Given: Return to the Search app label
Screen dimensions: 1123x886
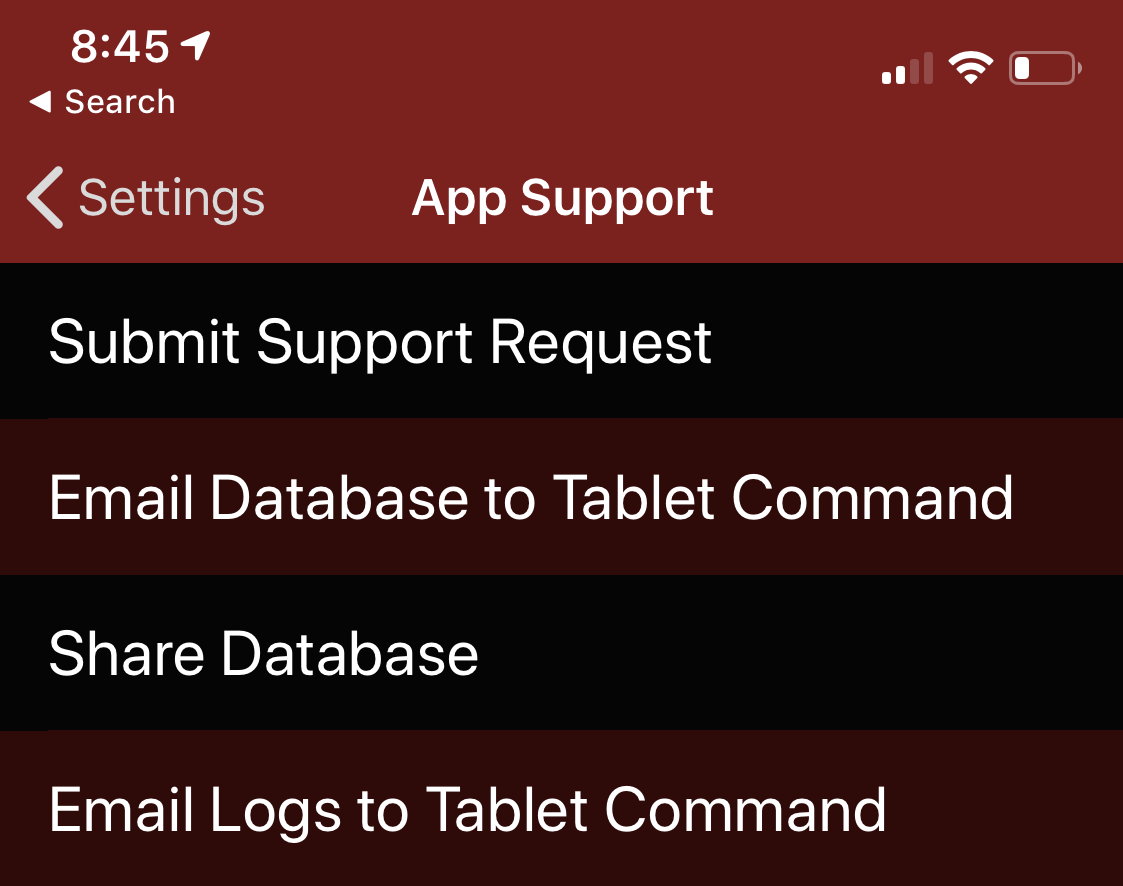Looking at the screenshot, I should click(120, 102).
